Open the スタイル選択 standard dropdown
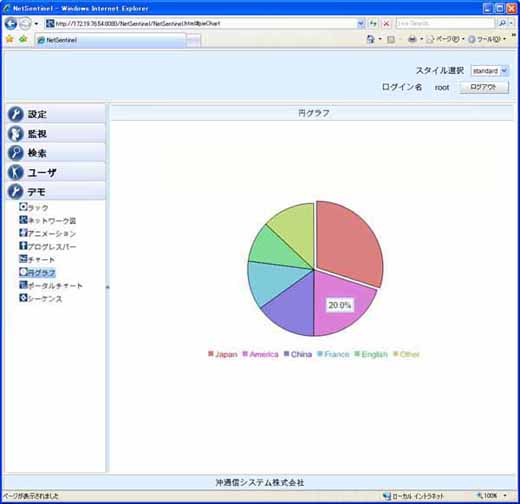This screenshot has height=504, width=520. tap(490, 71)
